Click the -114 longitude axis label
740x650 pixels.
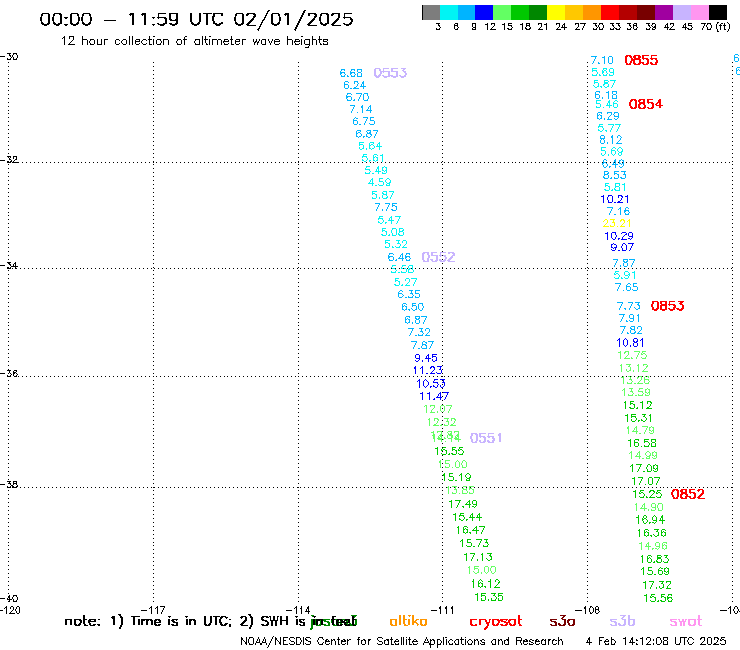pyautogui.click(x=298, y=610)
